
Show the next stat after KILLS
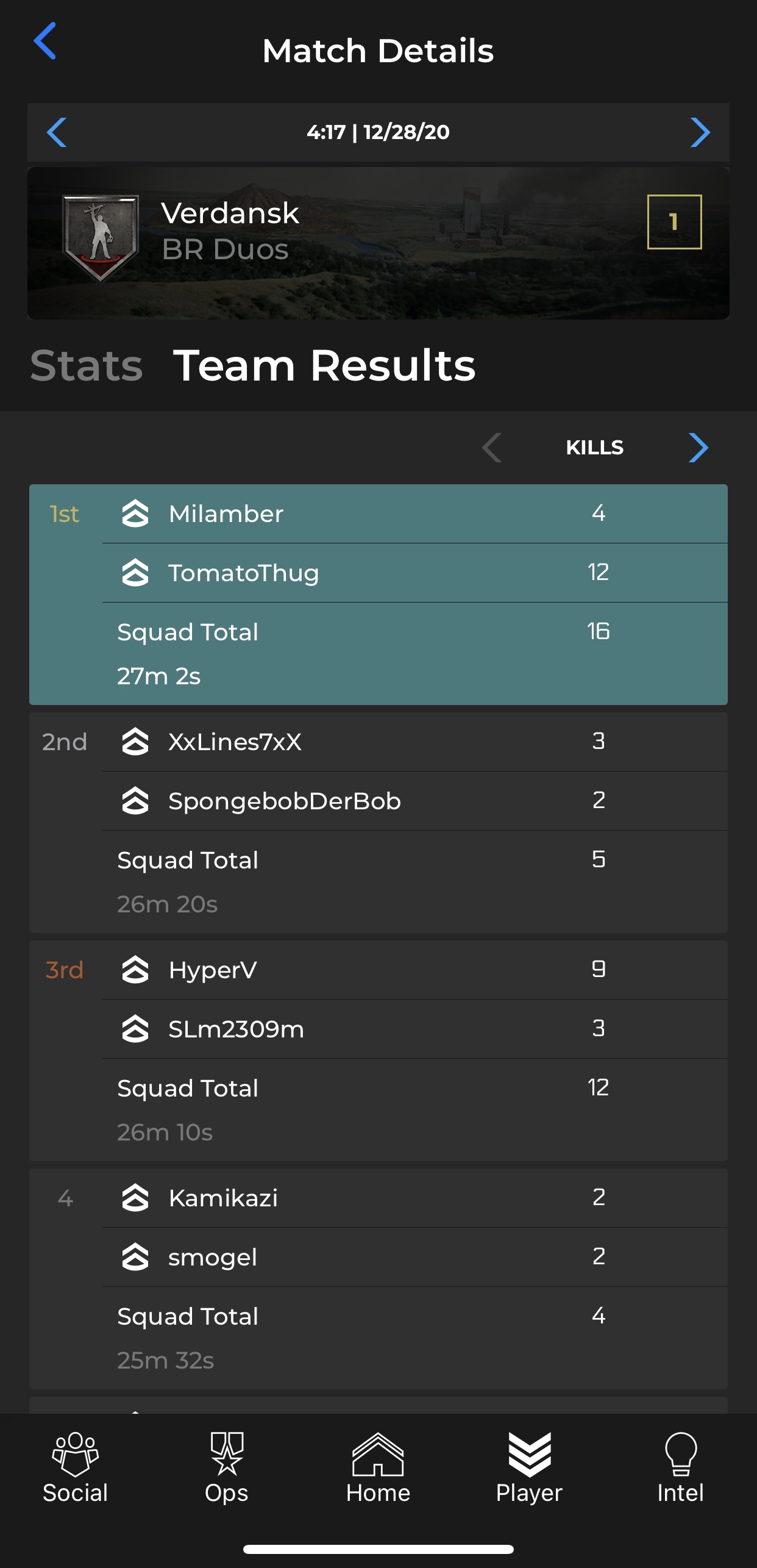pyautogui.click(x=698, y=448)
